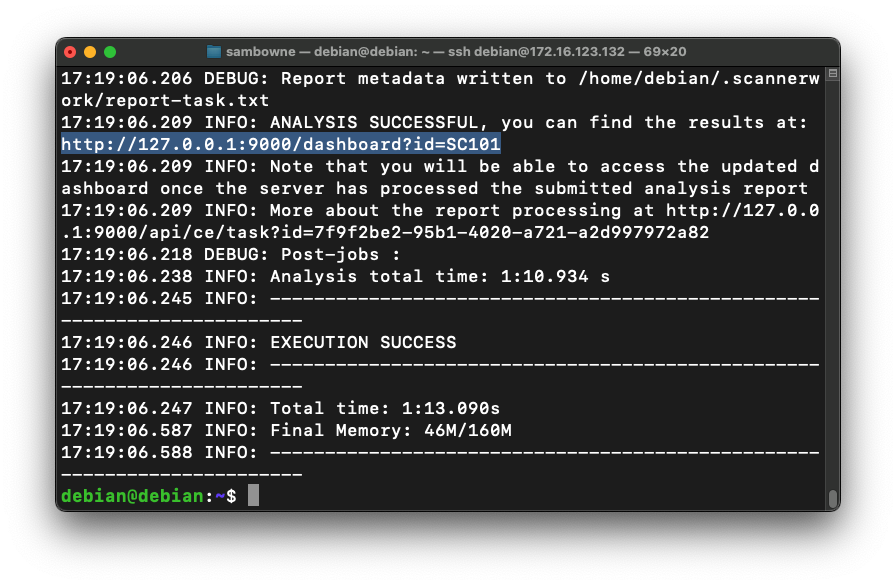Click the highlighted dashboard URL for SC101
The width and height of the screenshot is (896, 585).
281,144
